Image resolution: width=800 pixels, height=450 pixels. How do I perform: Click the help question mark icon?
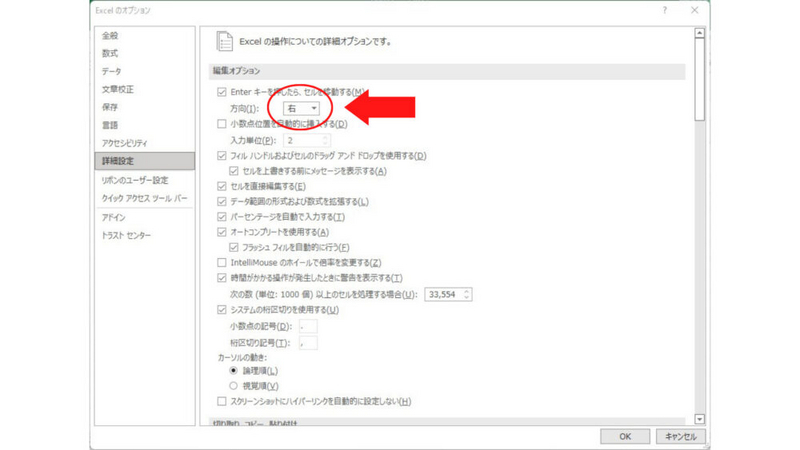click(665, 10)
